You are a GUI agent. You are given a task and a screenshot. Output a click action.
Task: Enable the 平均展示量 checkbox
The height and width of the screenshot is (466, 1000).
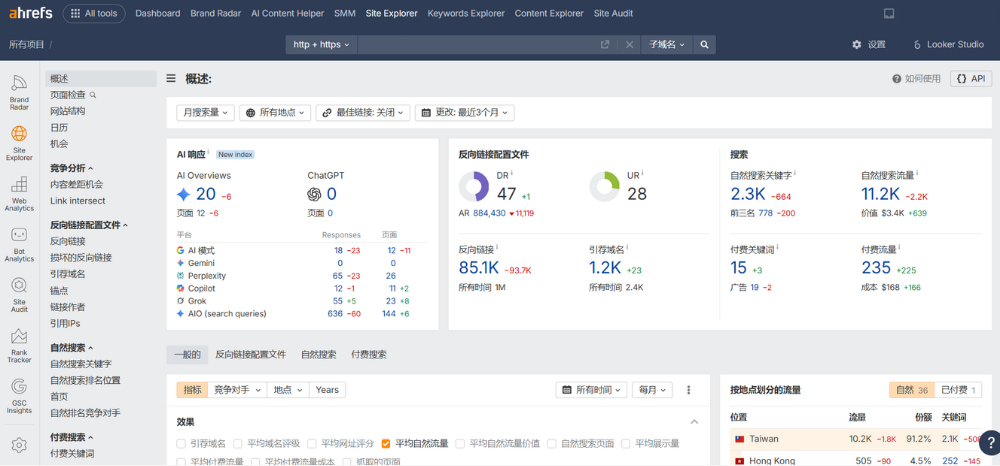click(625, 443)
